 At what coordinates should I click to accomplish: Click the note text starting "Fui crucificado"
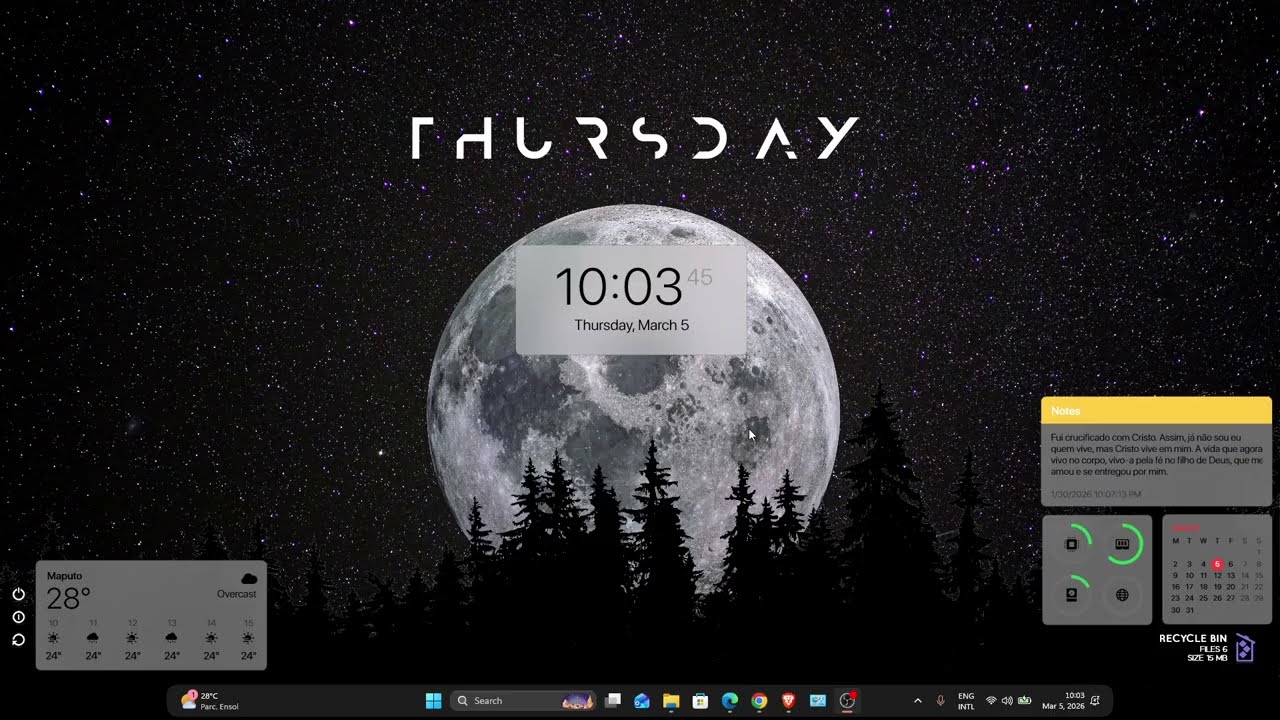tap(1156, 455)
